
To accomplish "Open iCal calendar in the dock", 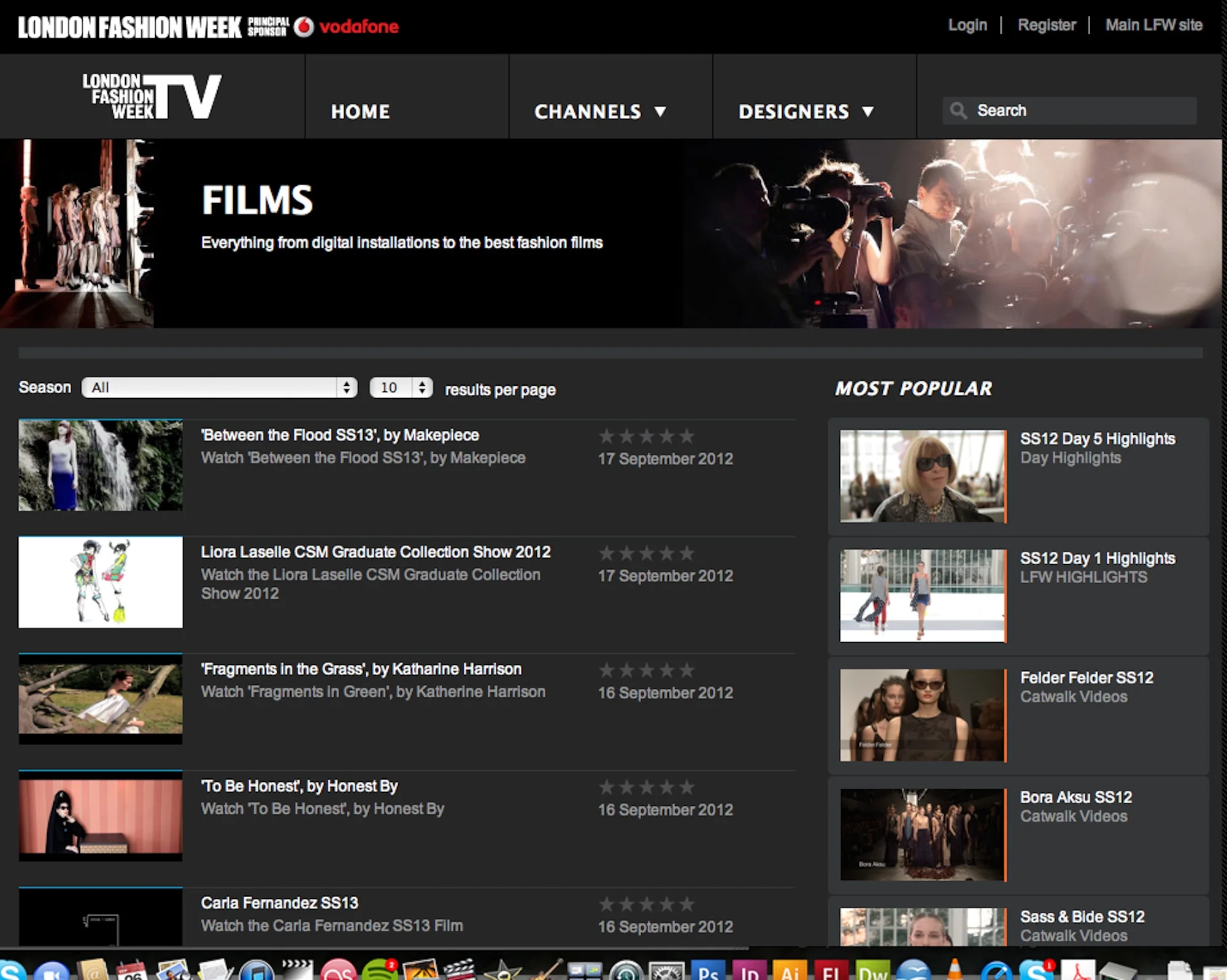I will click(133, 970).
